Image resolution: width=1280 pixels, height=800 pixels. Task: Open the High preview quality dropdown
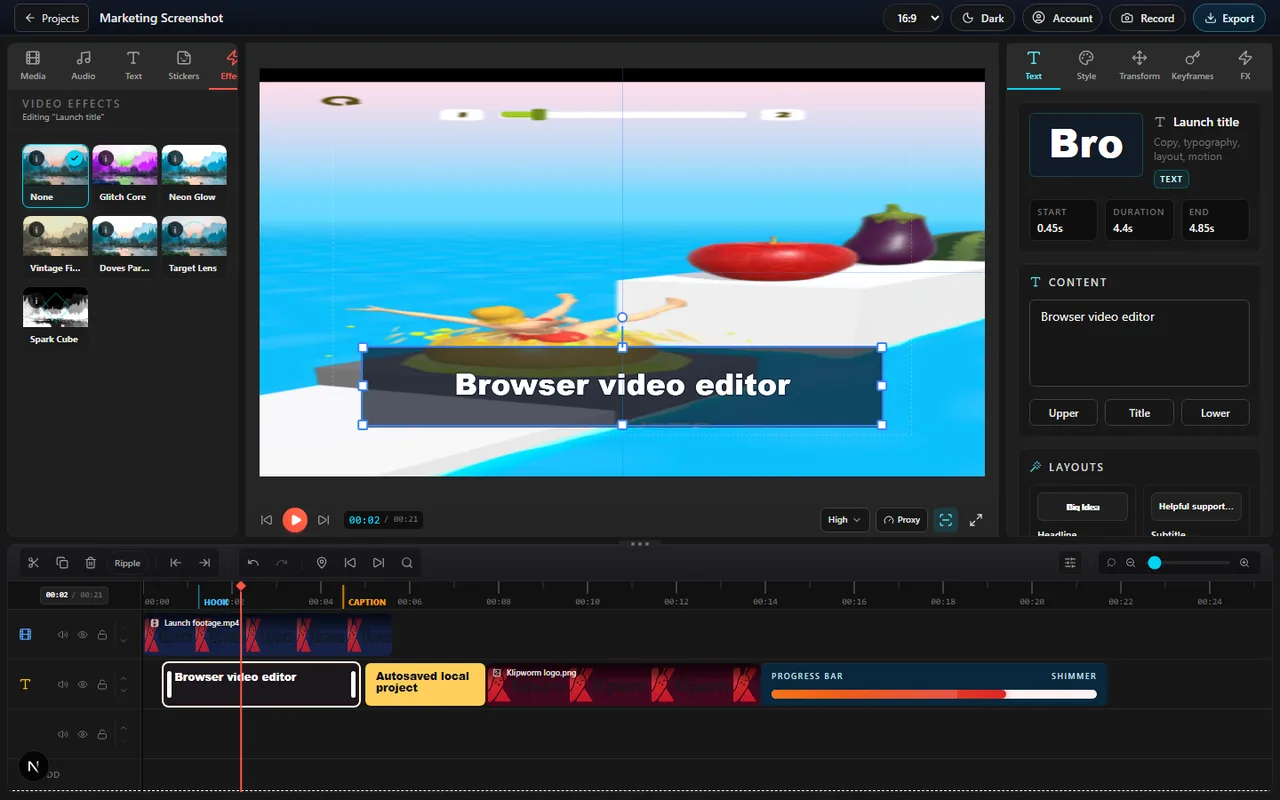tap(844, 520)
